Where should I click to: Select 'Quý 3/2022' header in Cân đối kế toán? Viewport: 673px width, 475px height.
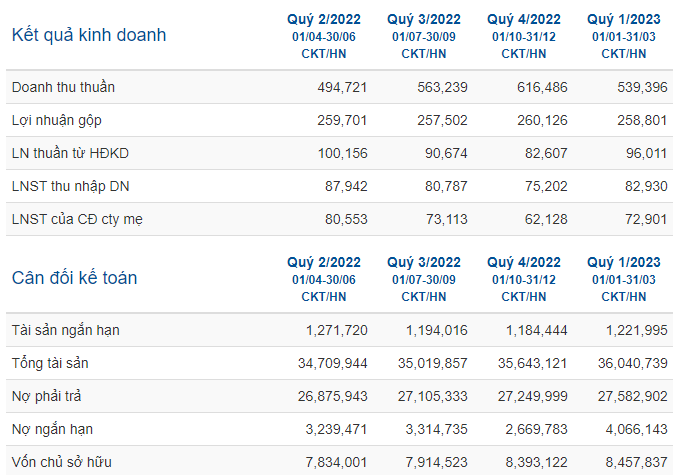[424, 262]
